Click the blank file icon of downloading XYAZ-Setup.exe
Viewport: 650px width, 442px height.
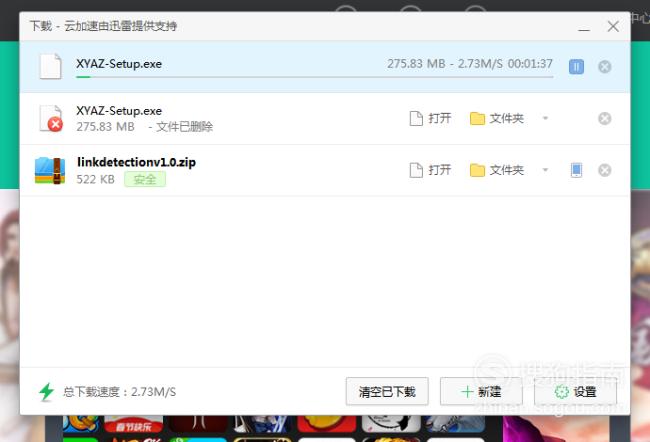(x=51, y=66)
